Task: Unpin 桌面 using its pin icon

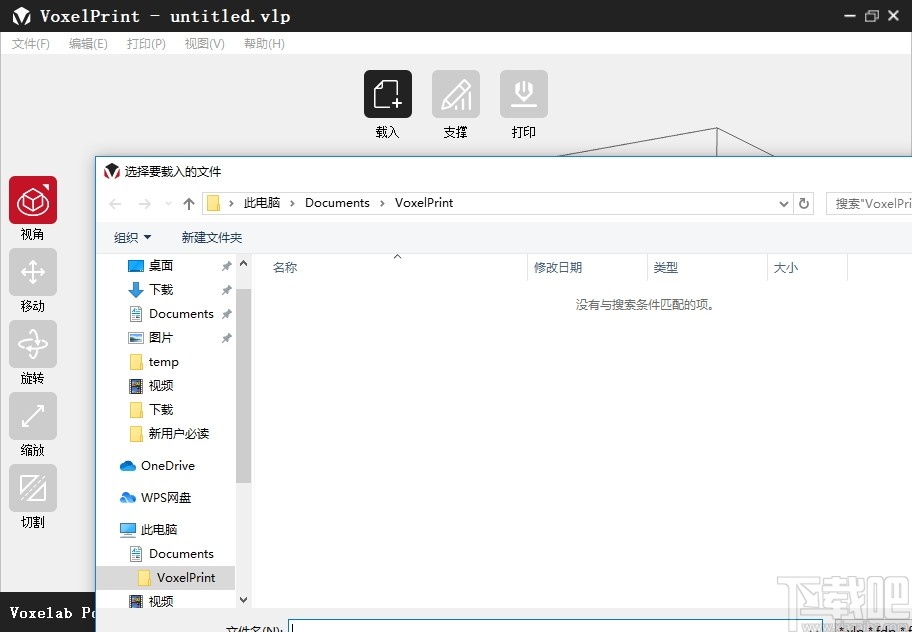Action: click(x=226, y=266)
